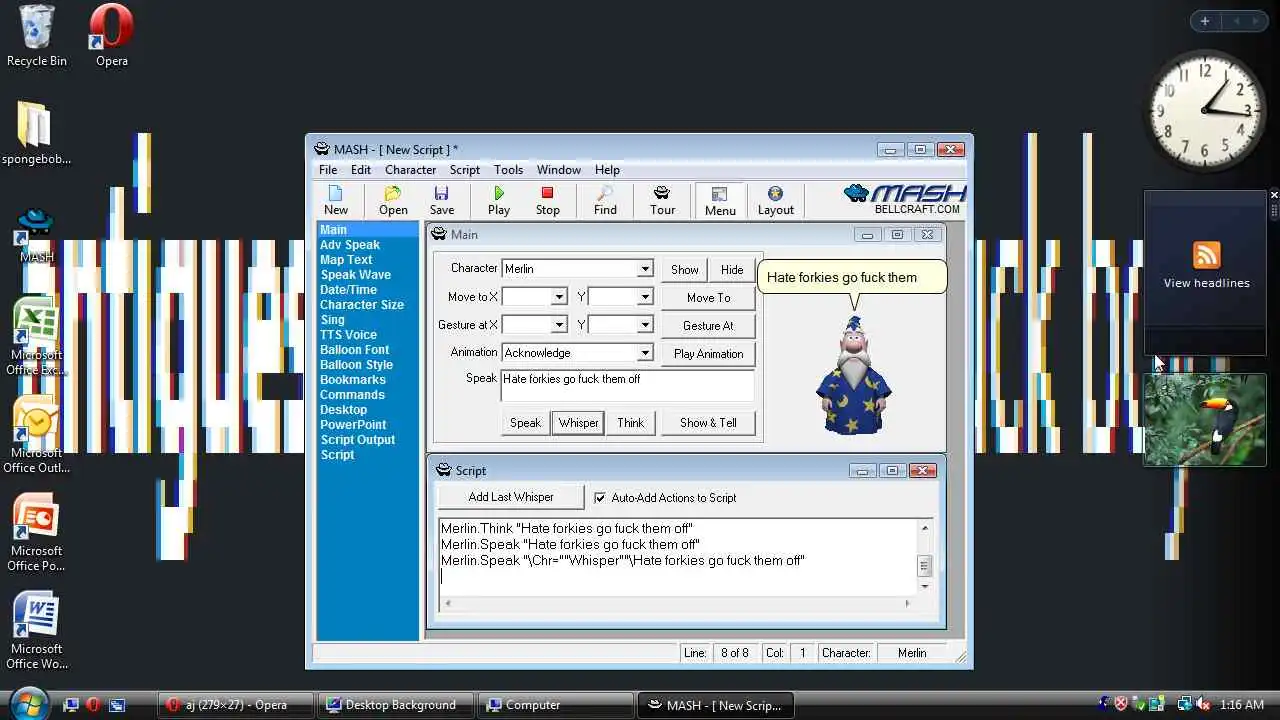Click the Show character button
The width and height of the screenshot is (1280, 720).
(x=685, y=270)
